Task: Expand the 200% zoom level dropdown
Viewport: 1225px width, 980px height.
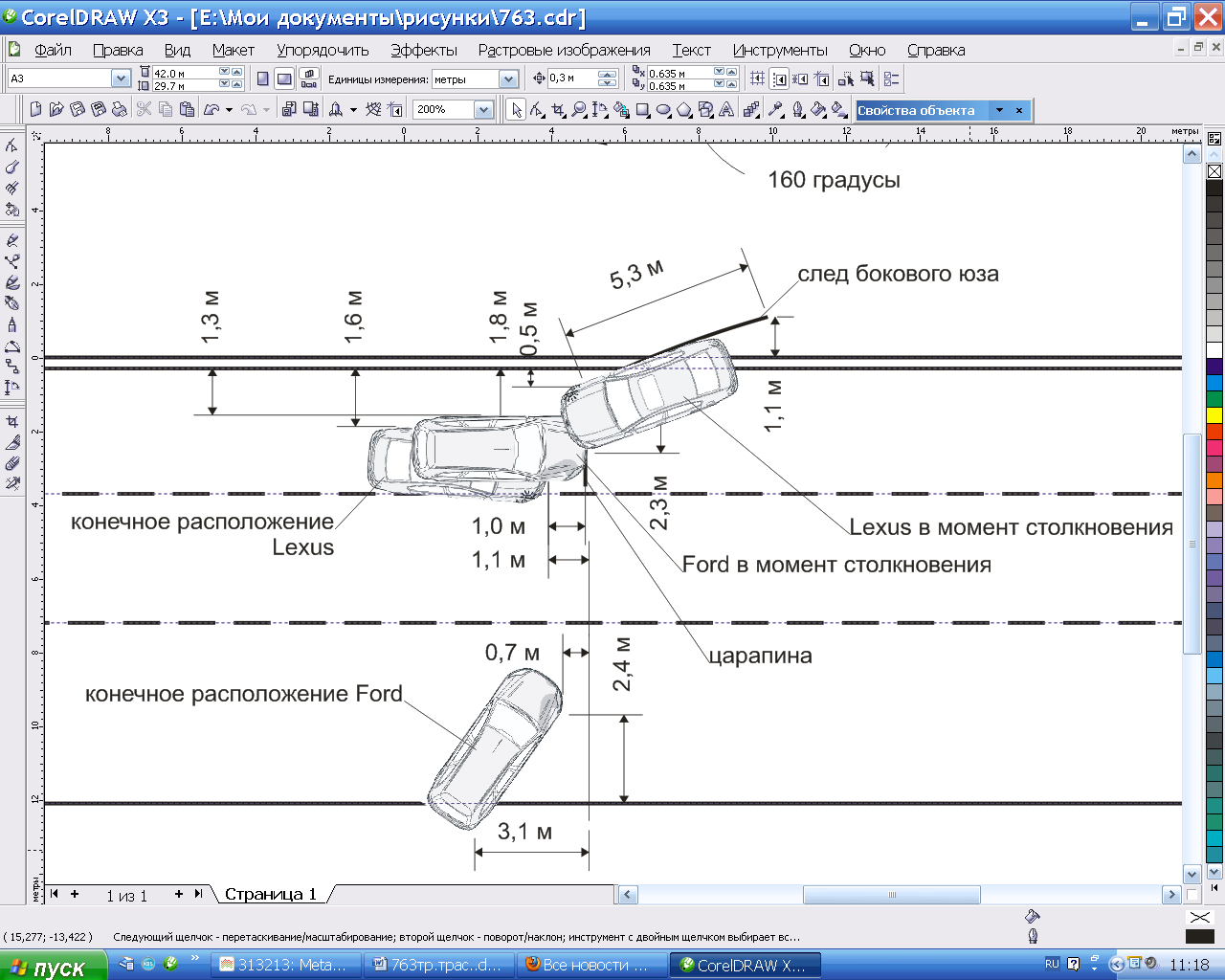Action: [x=483, y=109]
